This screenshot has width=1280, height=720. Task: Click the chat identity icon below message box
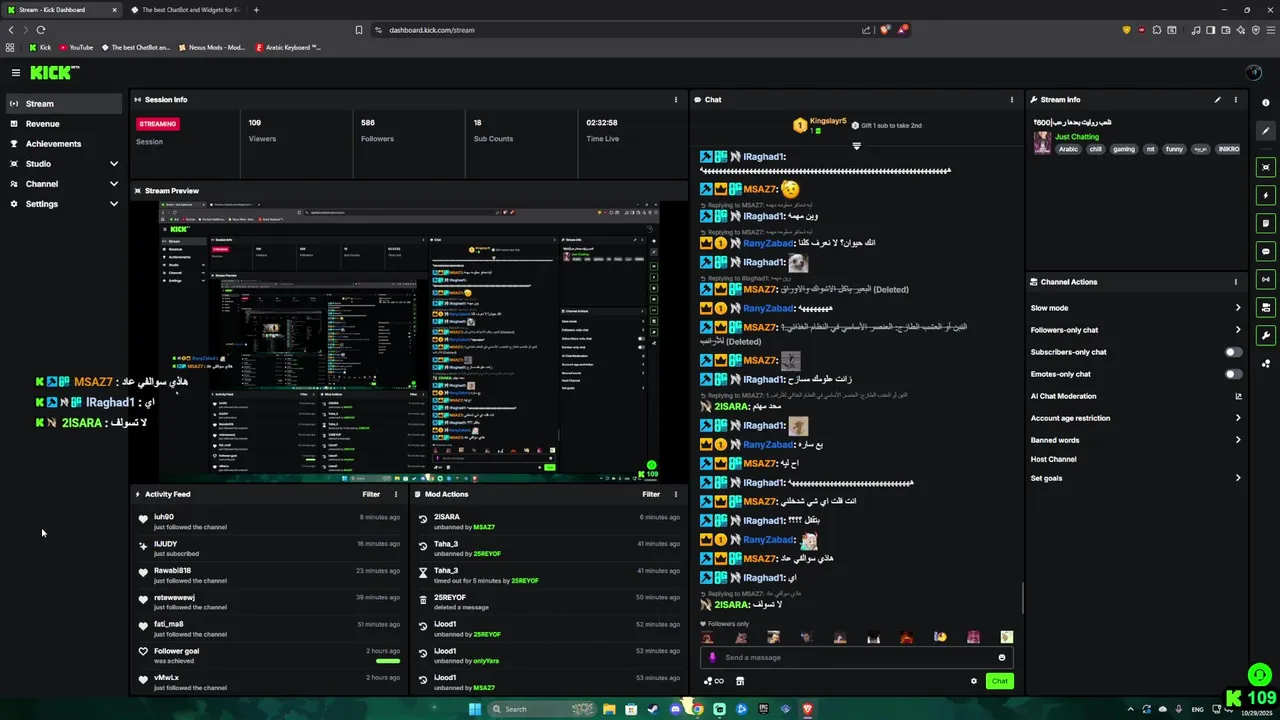pos(713,681)
